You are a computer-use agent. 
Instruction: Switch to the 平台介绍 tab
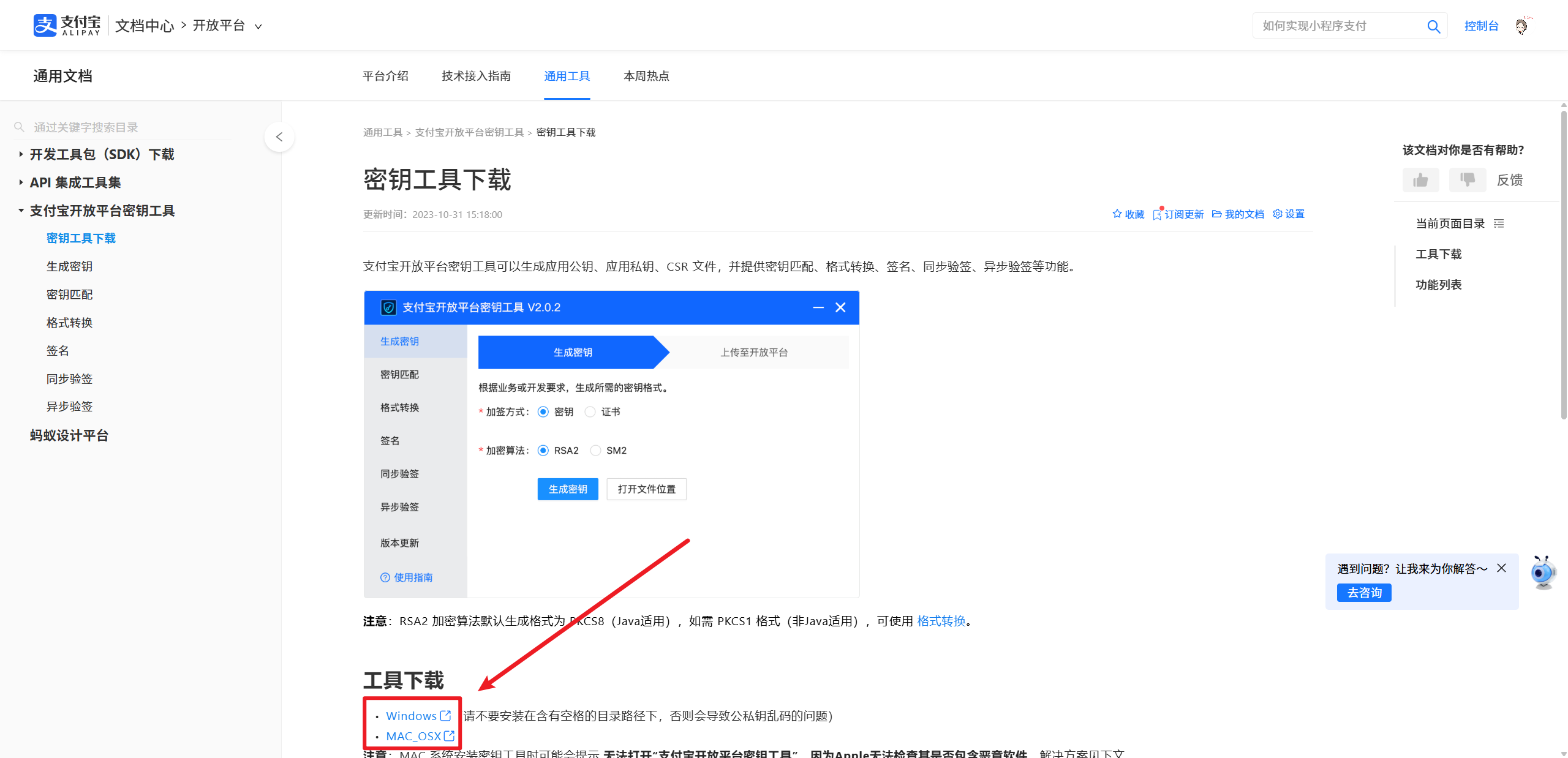click(x=386, y=76)
